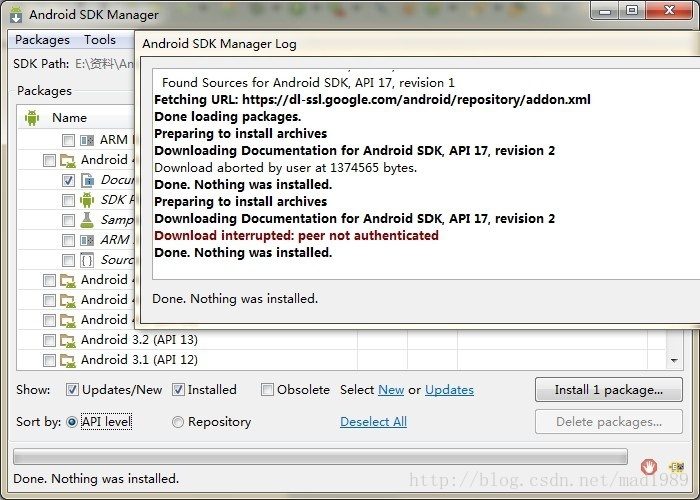This screenshot has width=700, height=500.
Task: Click the Sources braces icon
Action: click(87, 260)
